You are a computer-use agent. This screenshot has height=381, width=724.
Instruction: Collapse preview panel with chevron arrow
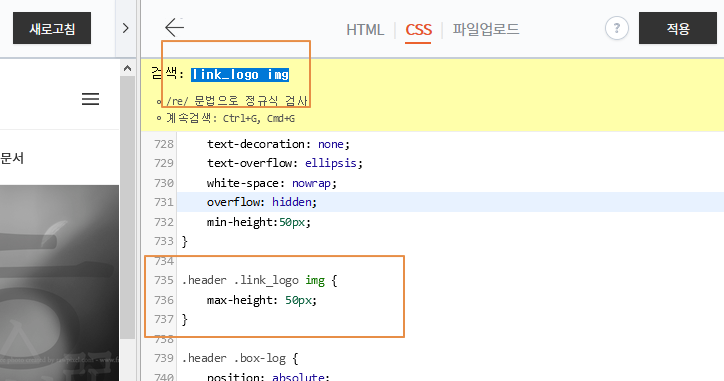pyautogui.click(x=126, y=28)
